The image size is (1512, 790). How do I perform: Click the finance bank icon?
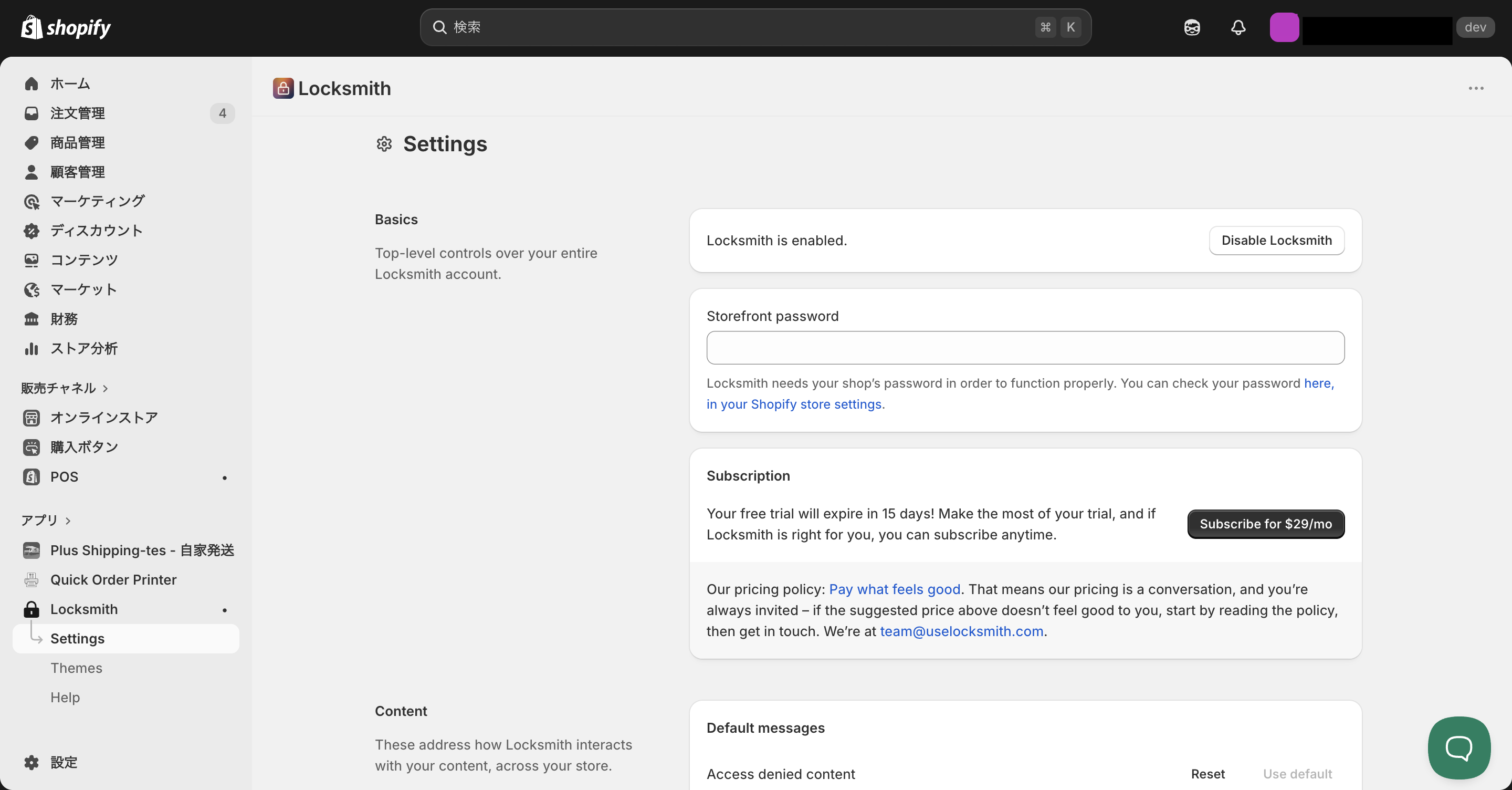(31, 318)
